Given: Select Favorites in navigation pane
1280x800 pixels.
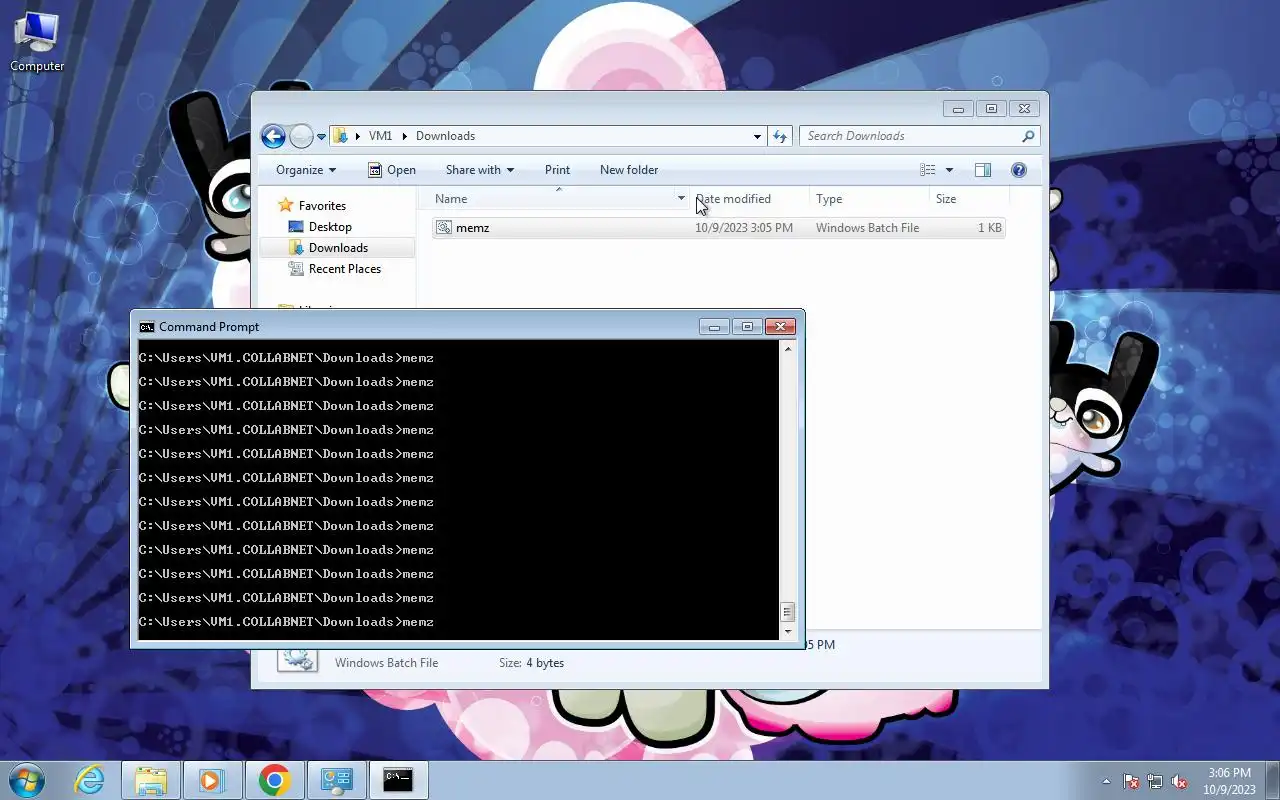Looking at the screenshot, I should (x=322, y=206).
